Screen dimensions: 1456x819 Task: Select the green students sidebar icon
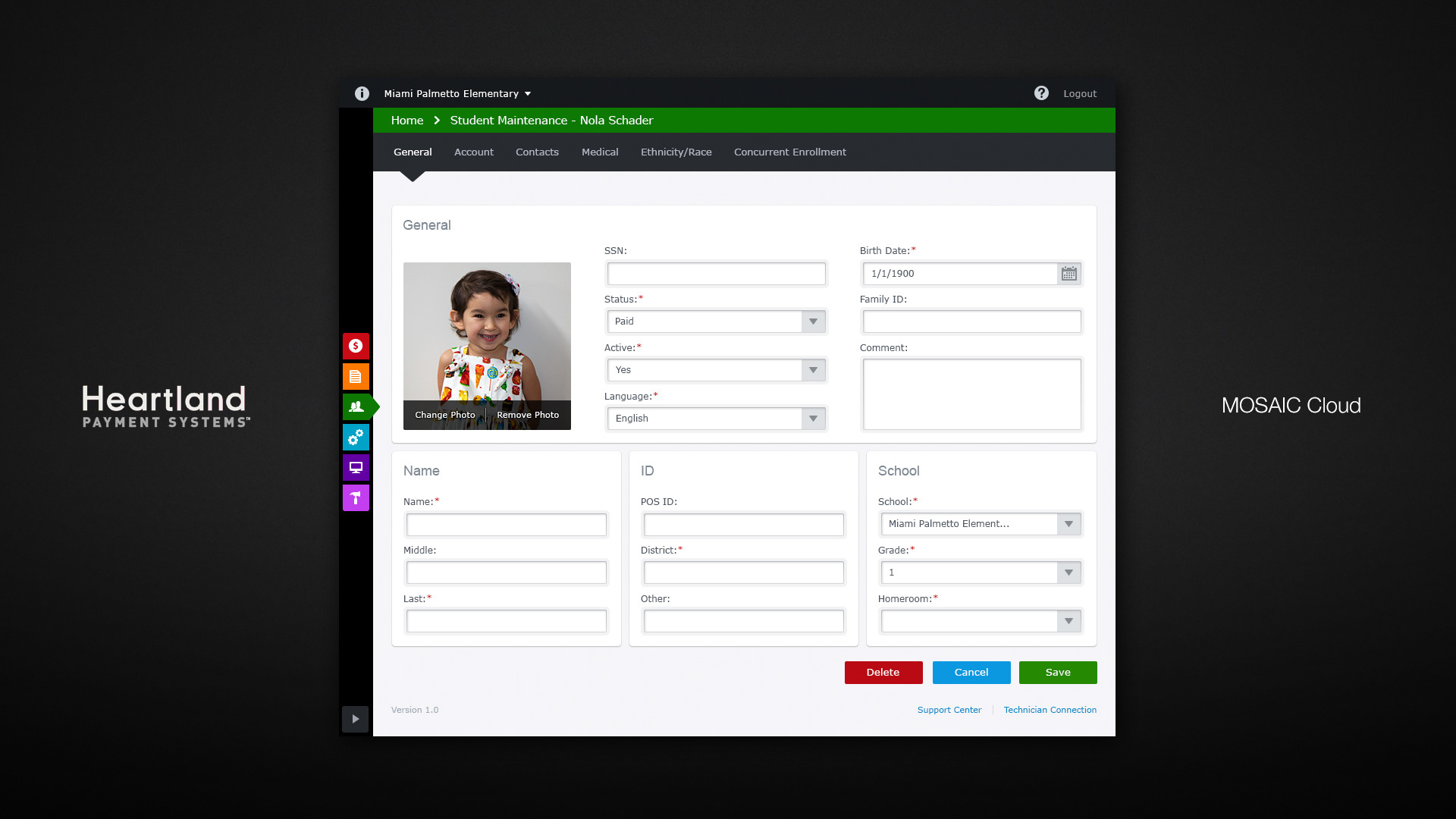click(356, 406)
